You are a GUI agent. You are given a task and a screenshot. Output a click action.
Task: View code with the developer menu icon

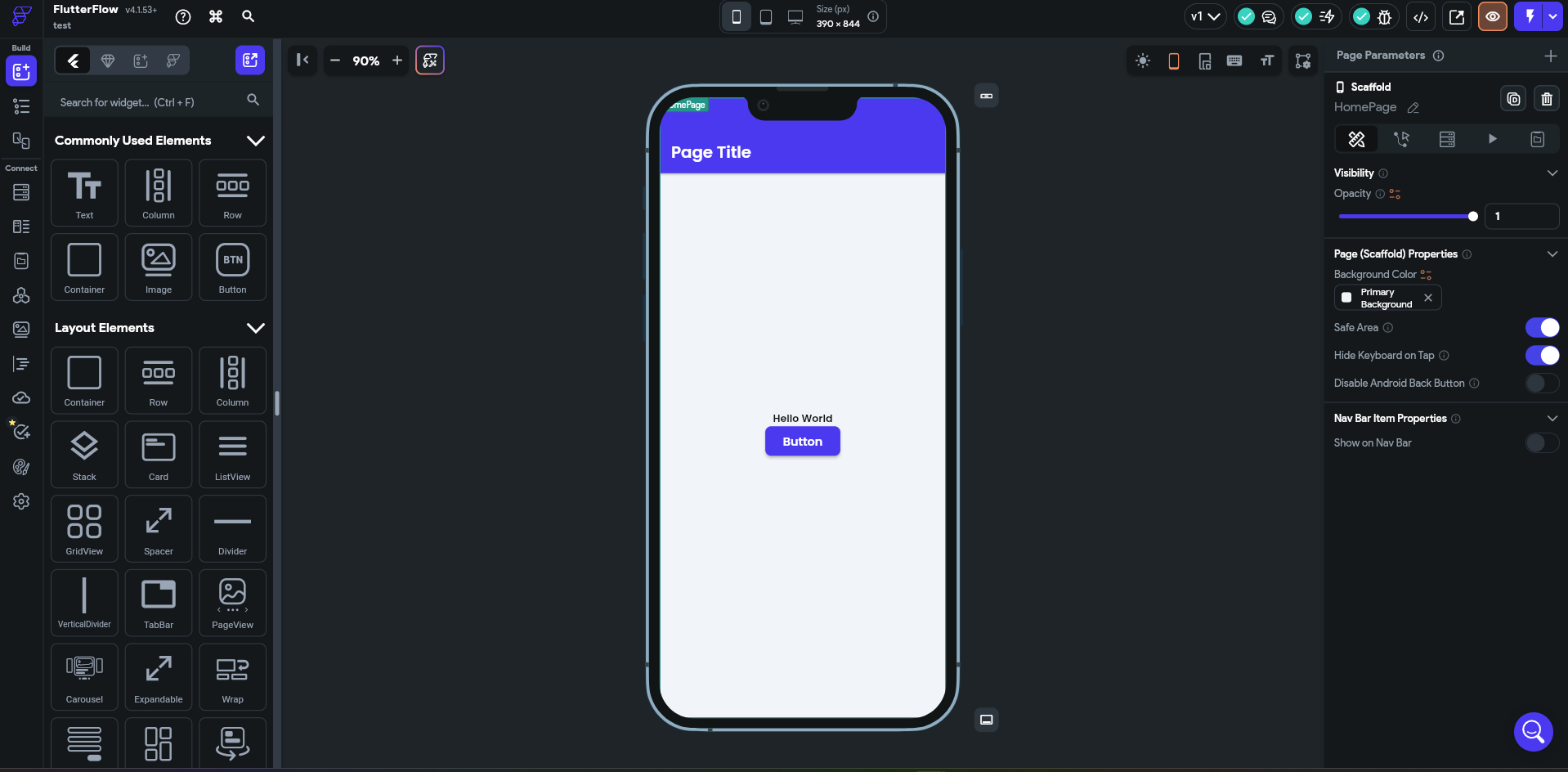coord(1421,16)
